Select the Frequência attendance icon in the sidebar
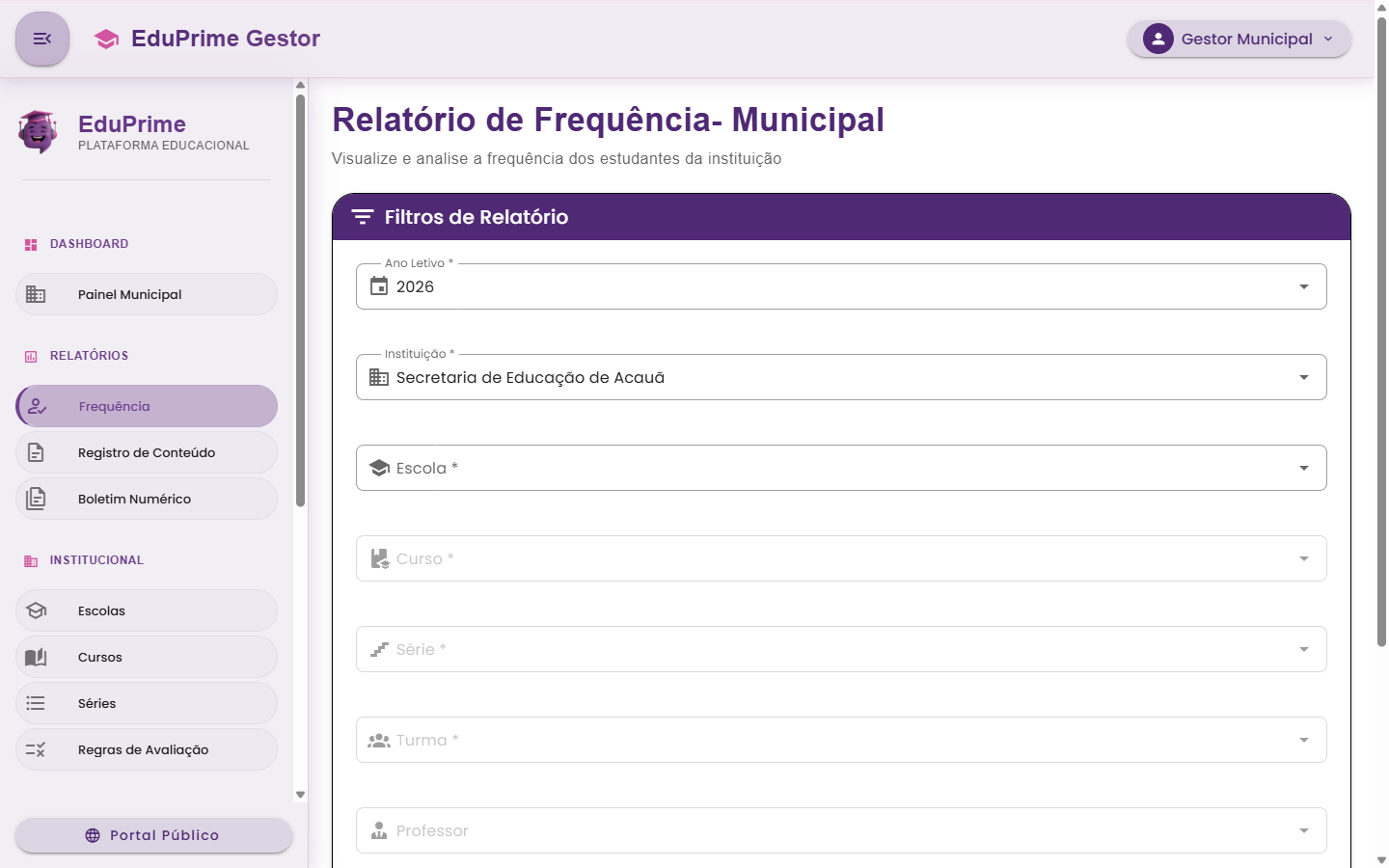The height and width of the screenshot is (868, 1389). coord(37,406)
